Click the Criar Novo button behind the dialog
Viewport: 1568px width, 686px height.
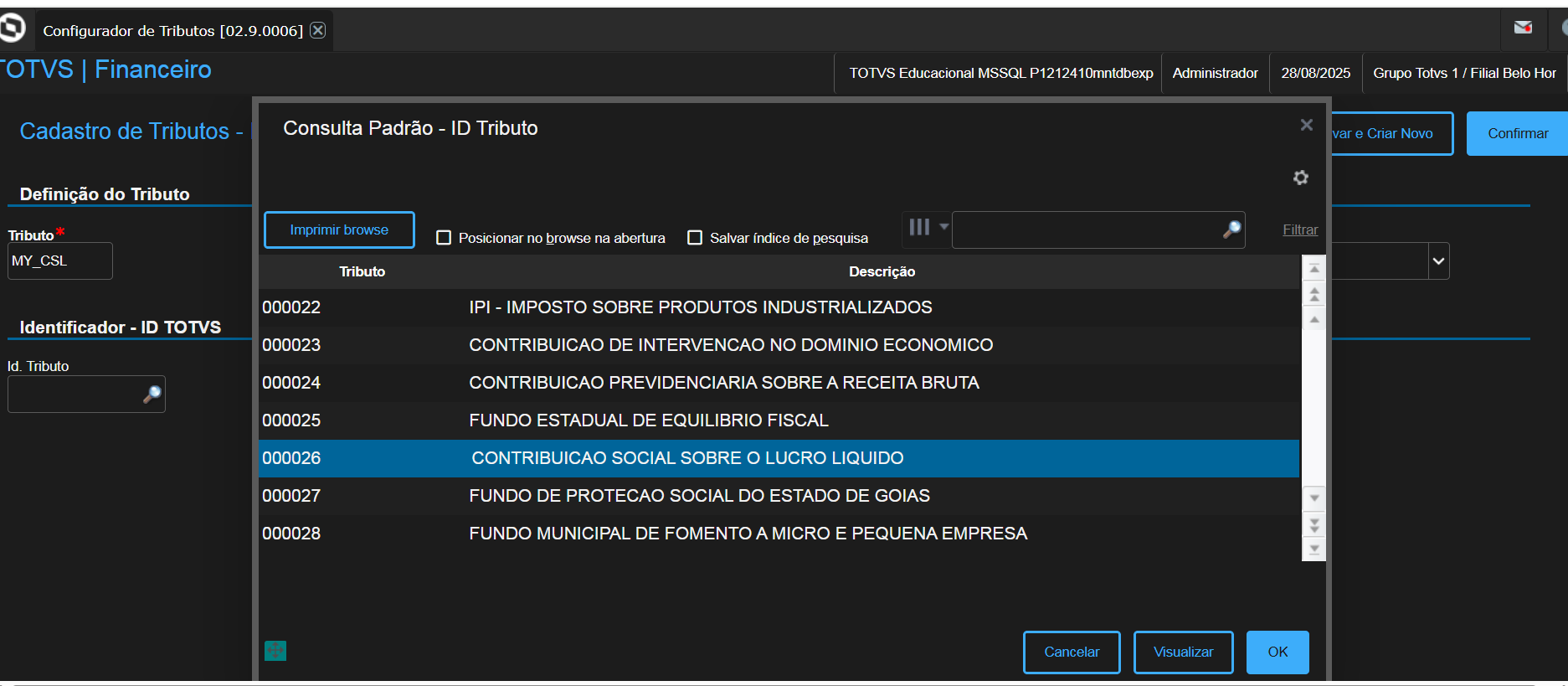[x=1391, y=133]
